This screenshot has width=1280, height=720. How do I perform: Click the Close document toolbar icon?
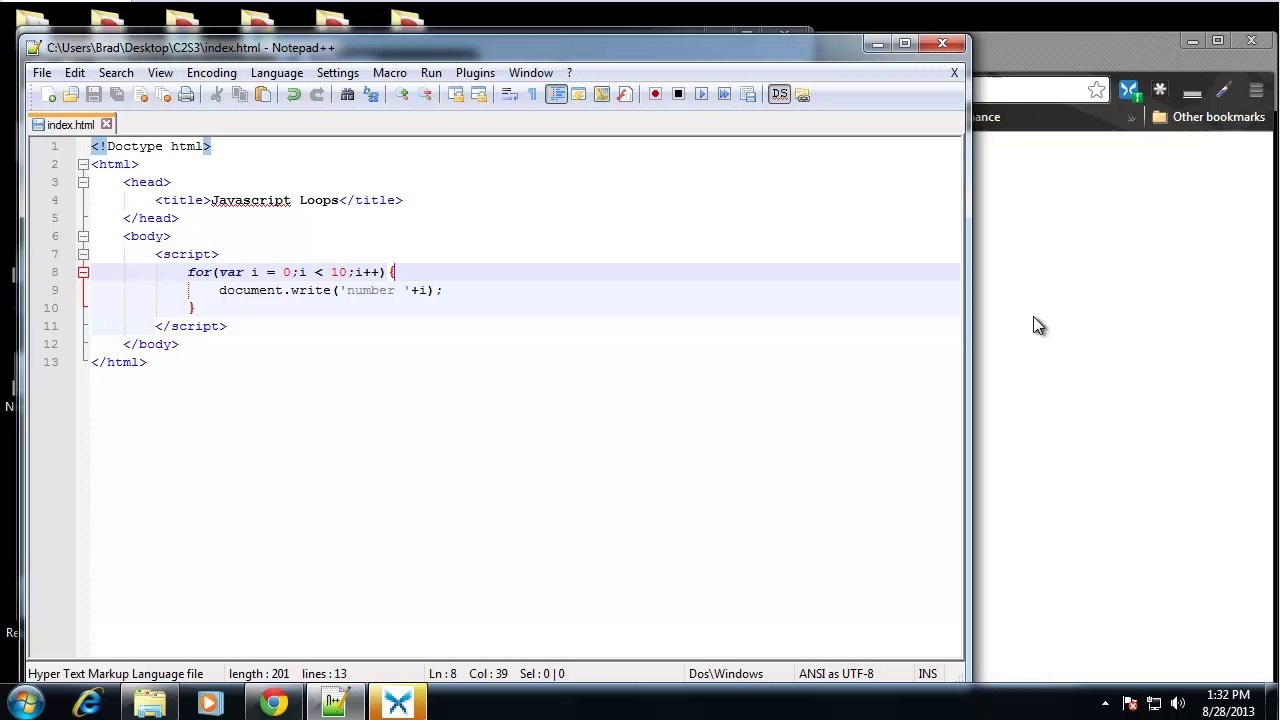[140, 94]
